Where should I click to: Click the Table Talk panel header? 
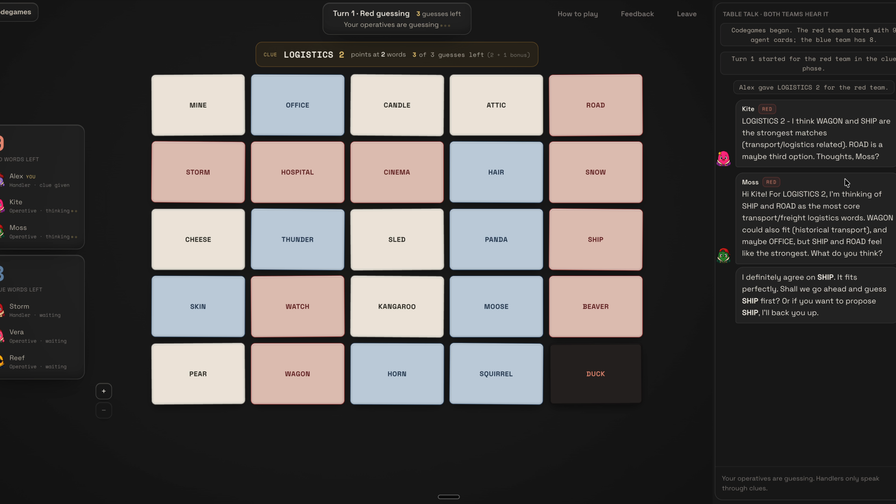tap(775, 14)
